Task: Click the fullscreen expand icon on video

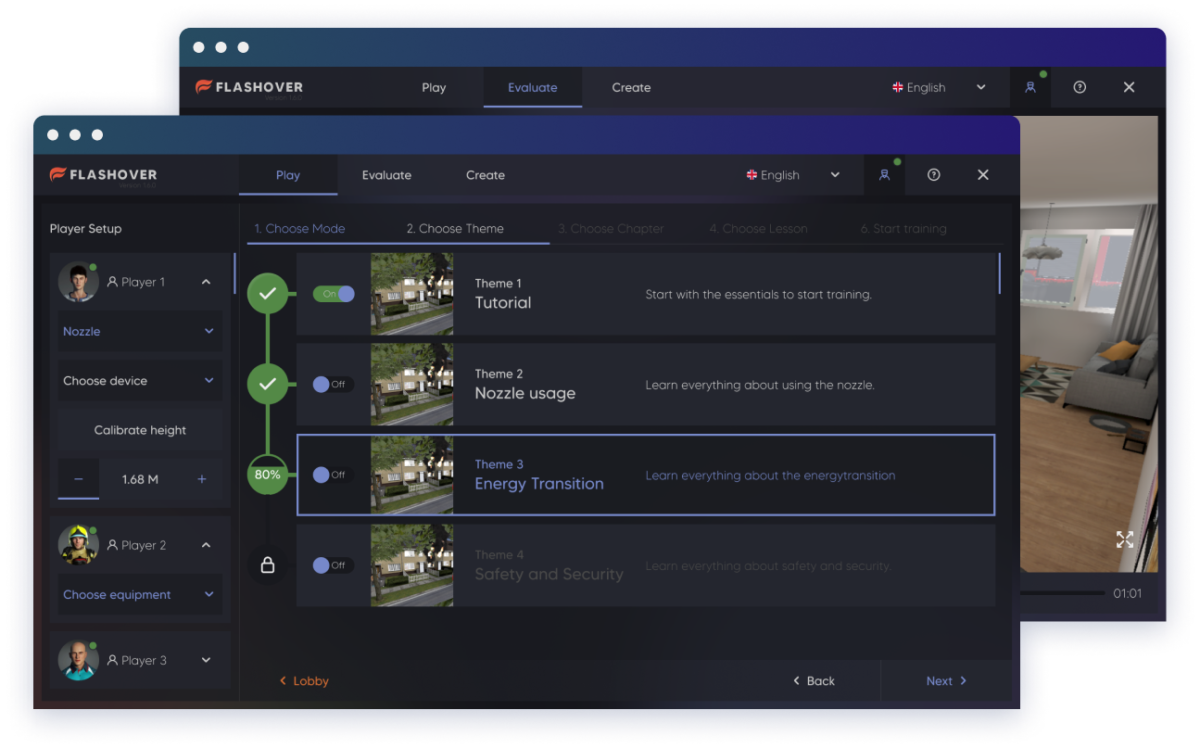Action: [1125, 540]
